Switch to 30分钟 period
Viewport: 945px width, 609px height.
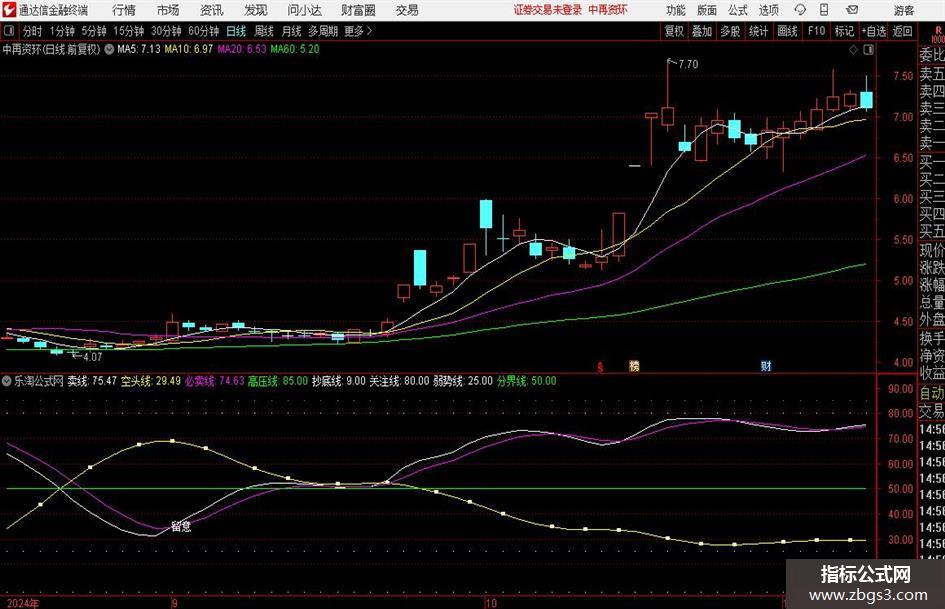point(166,31)
